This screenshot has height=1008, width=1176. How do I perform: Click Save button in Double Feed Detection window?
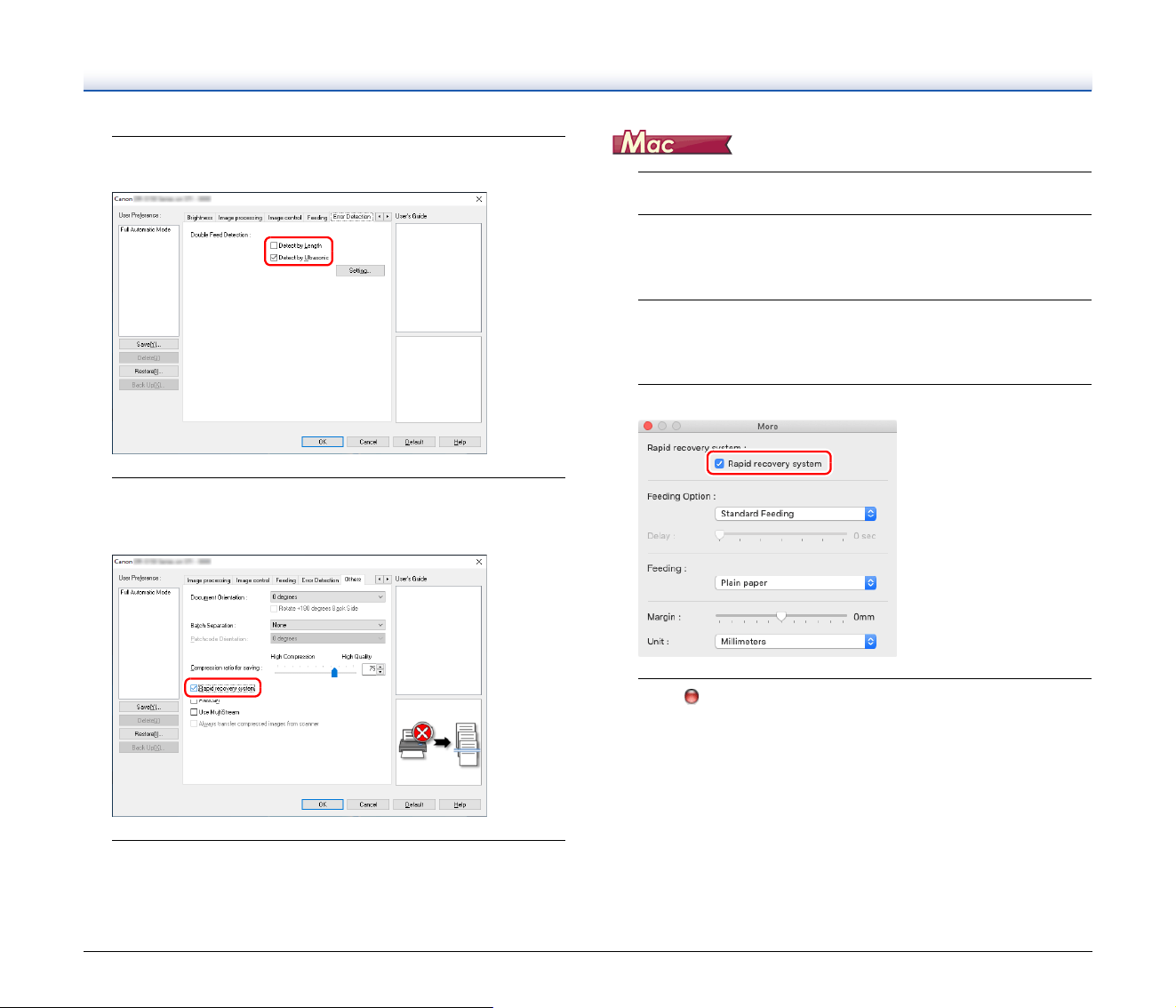tap(148, 344)
